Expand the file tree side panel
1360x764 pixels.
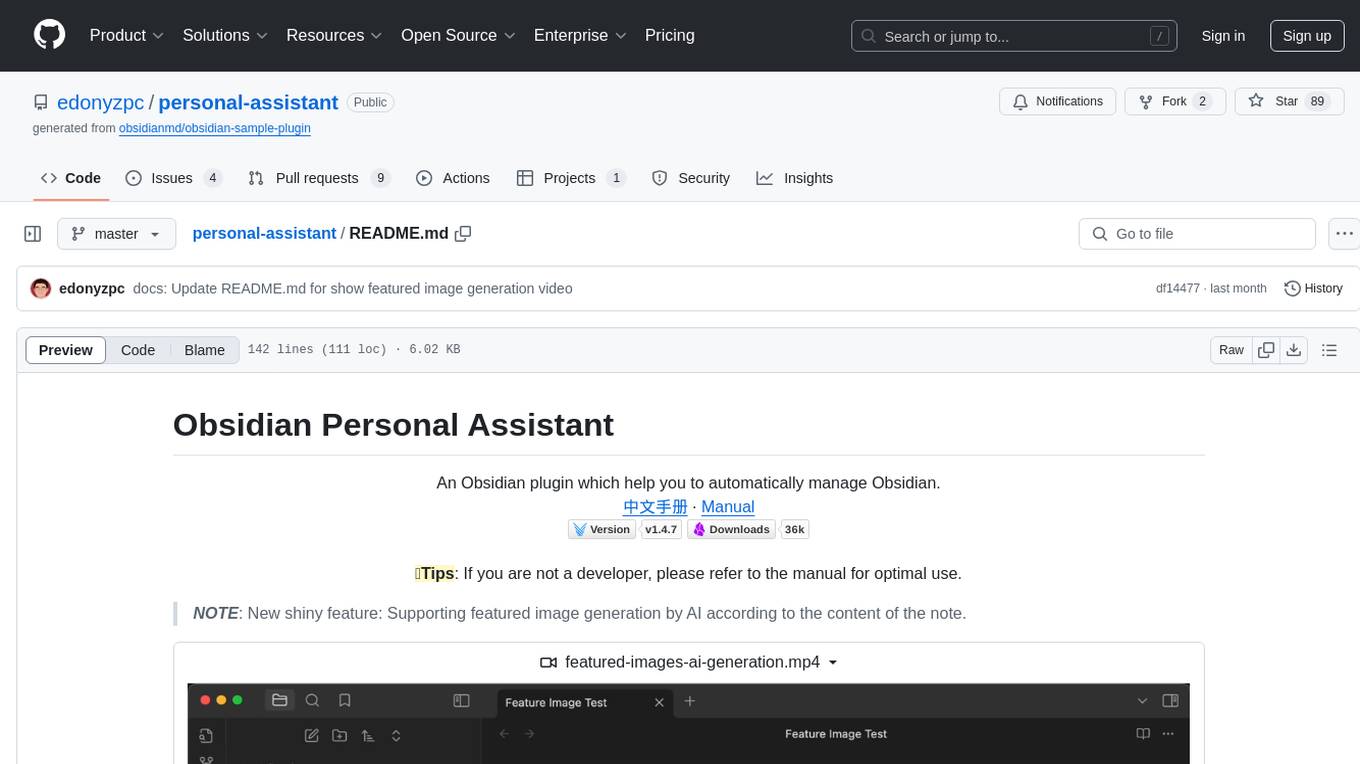tap(33, 234)
